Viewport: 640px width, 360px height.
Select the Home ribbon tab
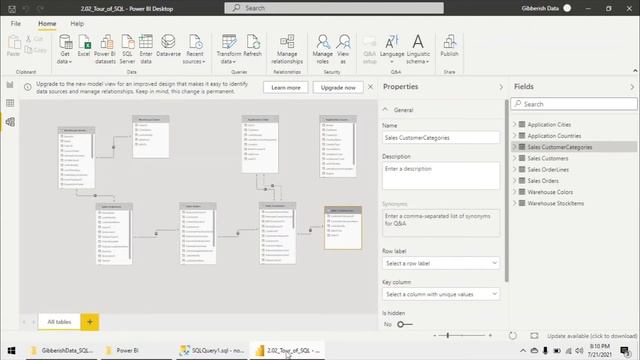pos(47,24)
